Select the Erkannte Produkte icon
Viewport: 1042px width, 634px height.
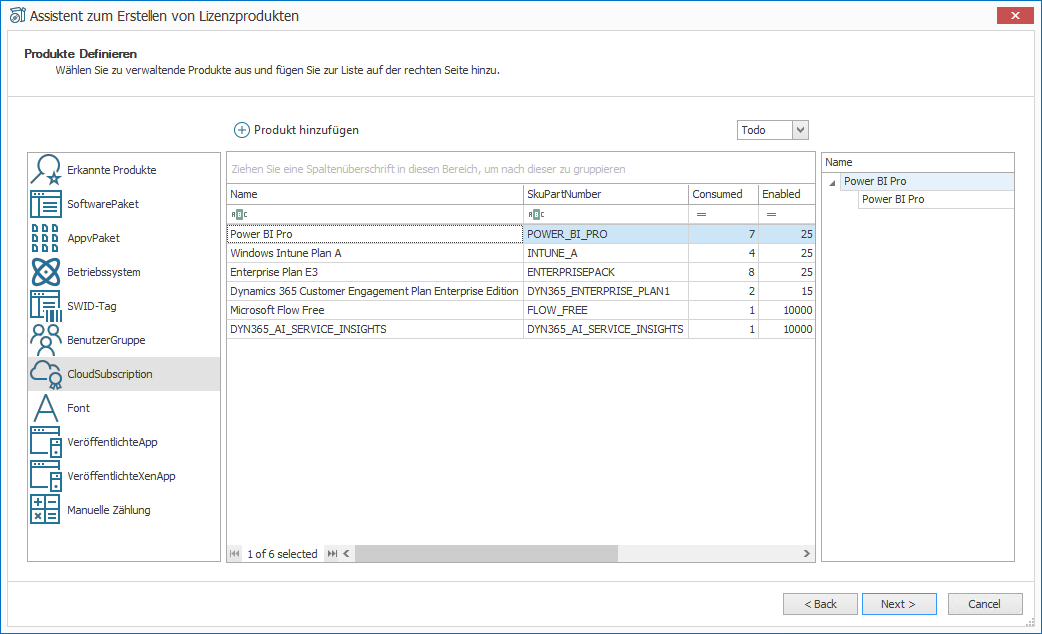pyautogui.click(x=45, y=170)
